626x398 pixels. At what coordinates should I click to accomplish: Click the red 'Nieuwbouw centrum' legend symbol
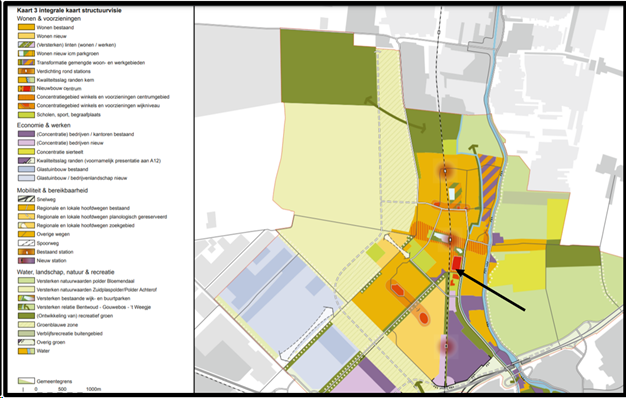click(x=26, y=89)
